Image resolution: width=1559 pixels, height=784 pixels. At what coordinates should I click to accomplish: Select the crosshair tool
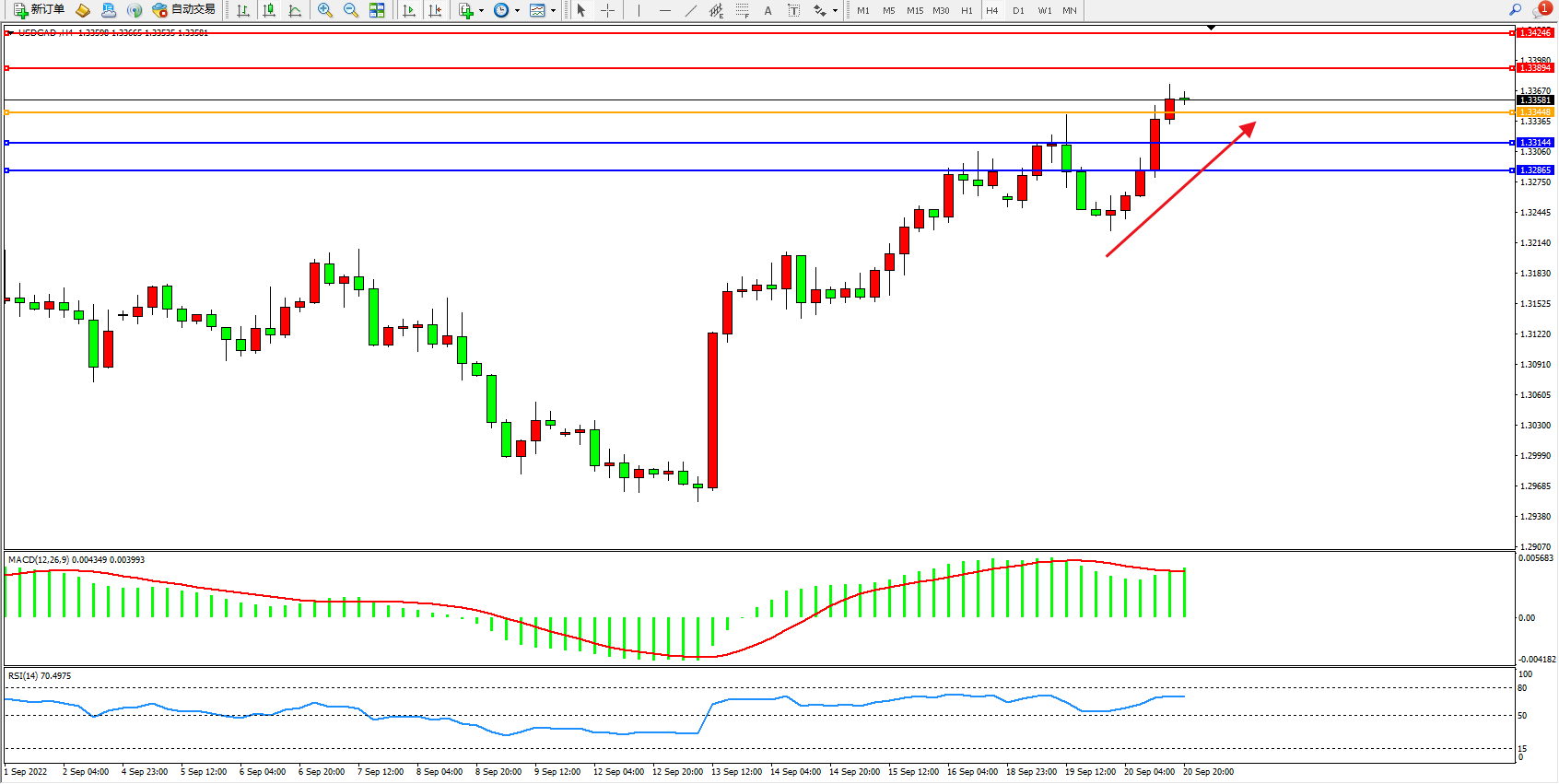point(608,10)
